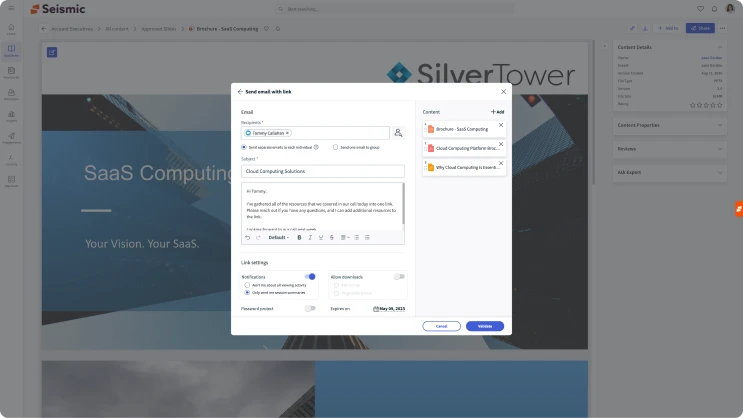Go to All content breadcrumb
Screen dimensions: 743x418
pyautogui.click(x=117, y=29)
